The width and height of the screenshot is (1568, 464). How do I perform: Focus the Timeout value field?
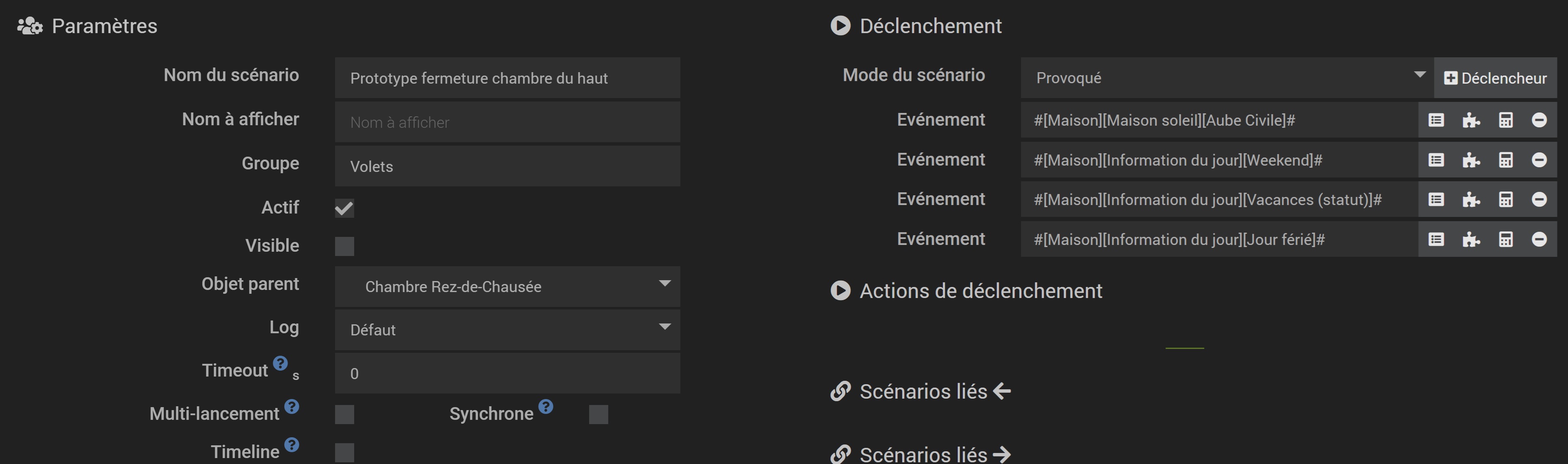coord(507,373)
